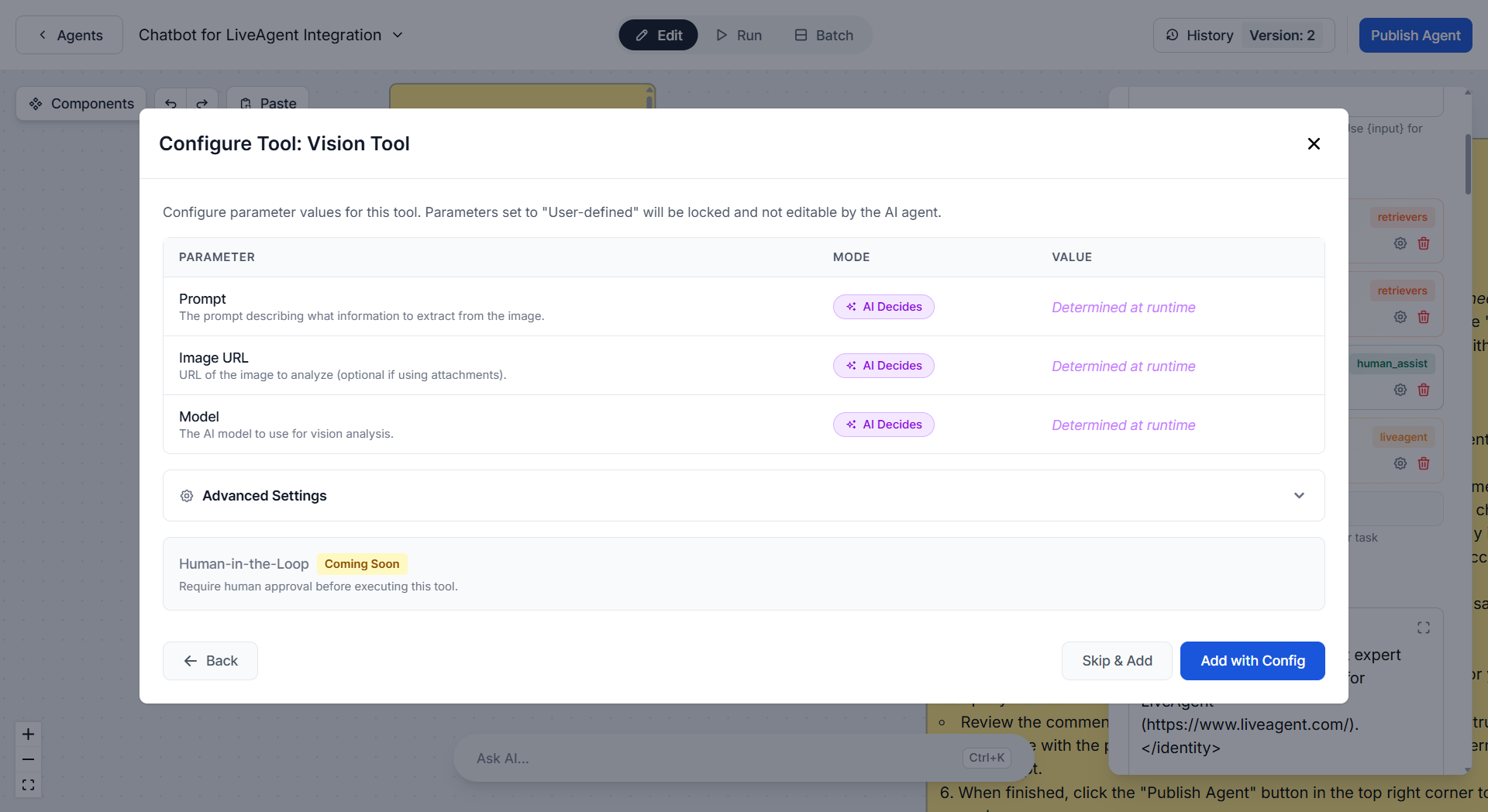Toggle AI Decides mode for Image URL
This screenshot has width=1488, height=812.
click(883, 366)
